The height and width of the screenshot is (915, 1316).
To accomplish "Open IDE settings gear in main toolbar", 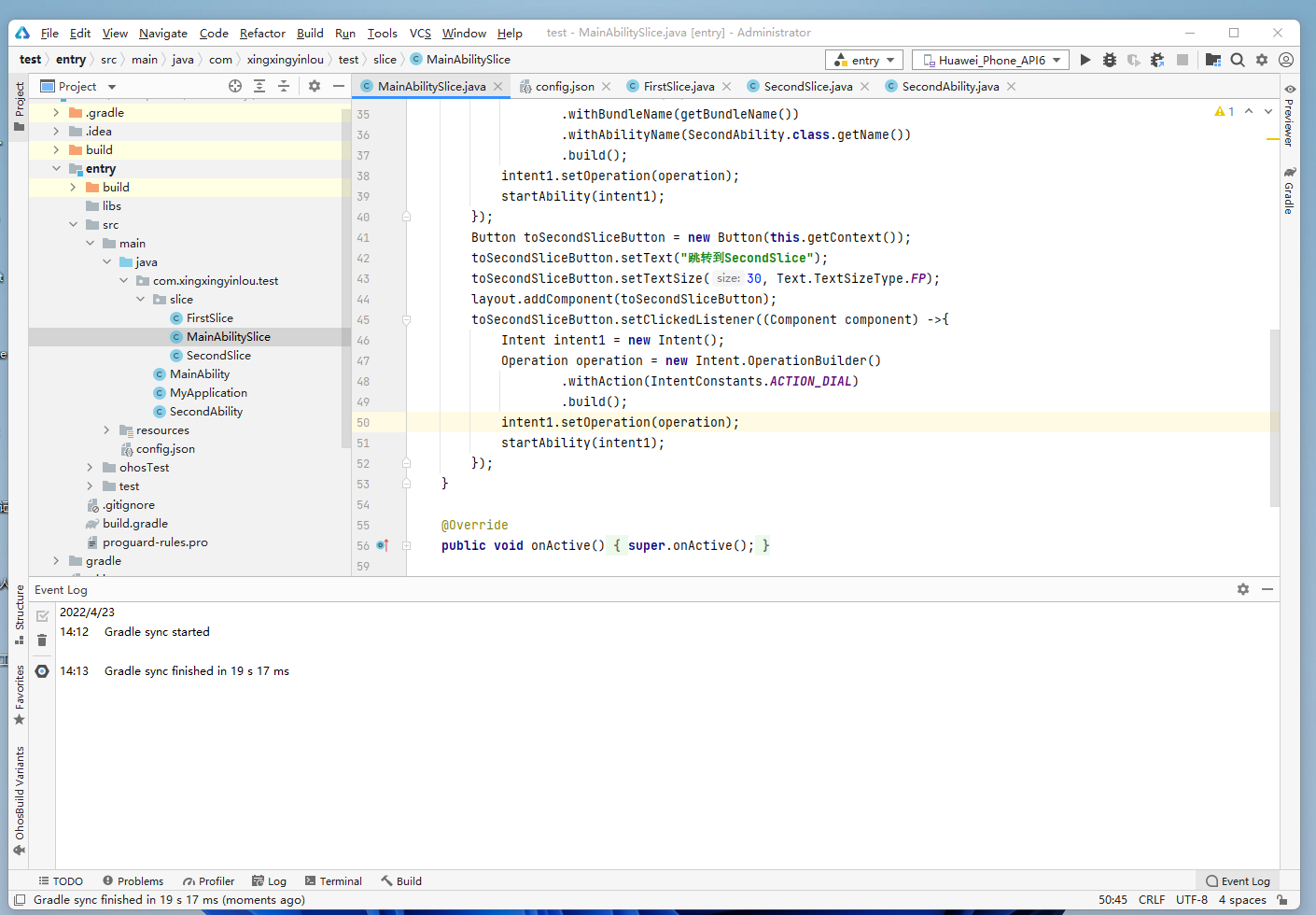I will tap(1262, 60).
